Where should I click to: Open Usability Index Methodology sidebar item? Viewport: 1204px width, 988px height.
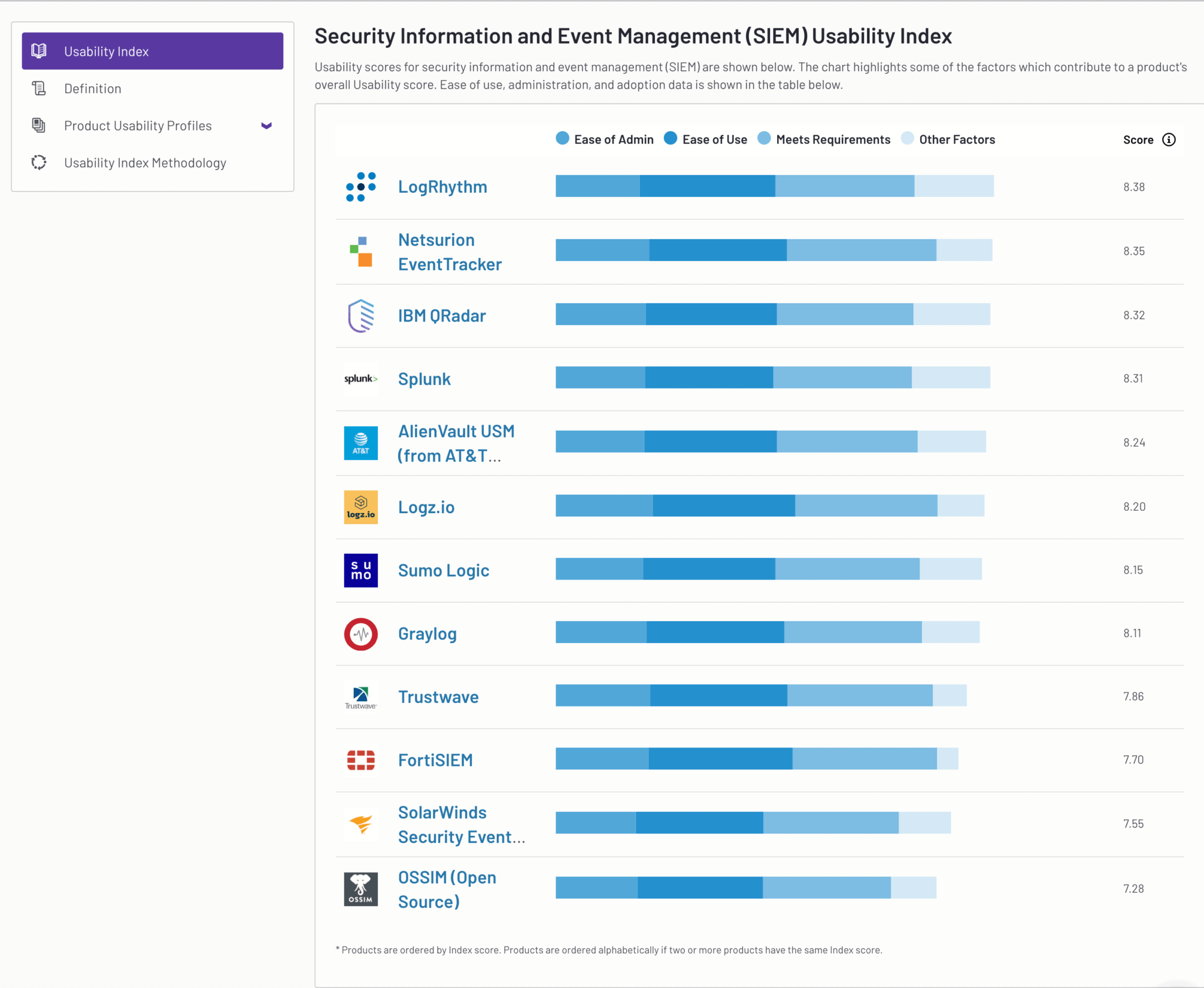pyautogui.click(x=145, y=163)
